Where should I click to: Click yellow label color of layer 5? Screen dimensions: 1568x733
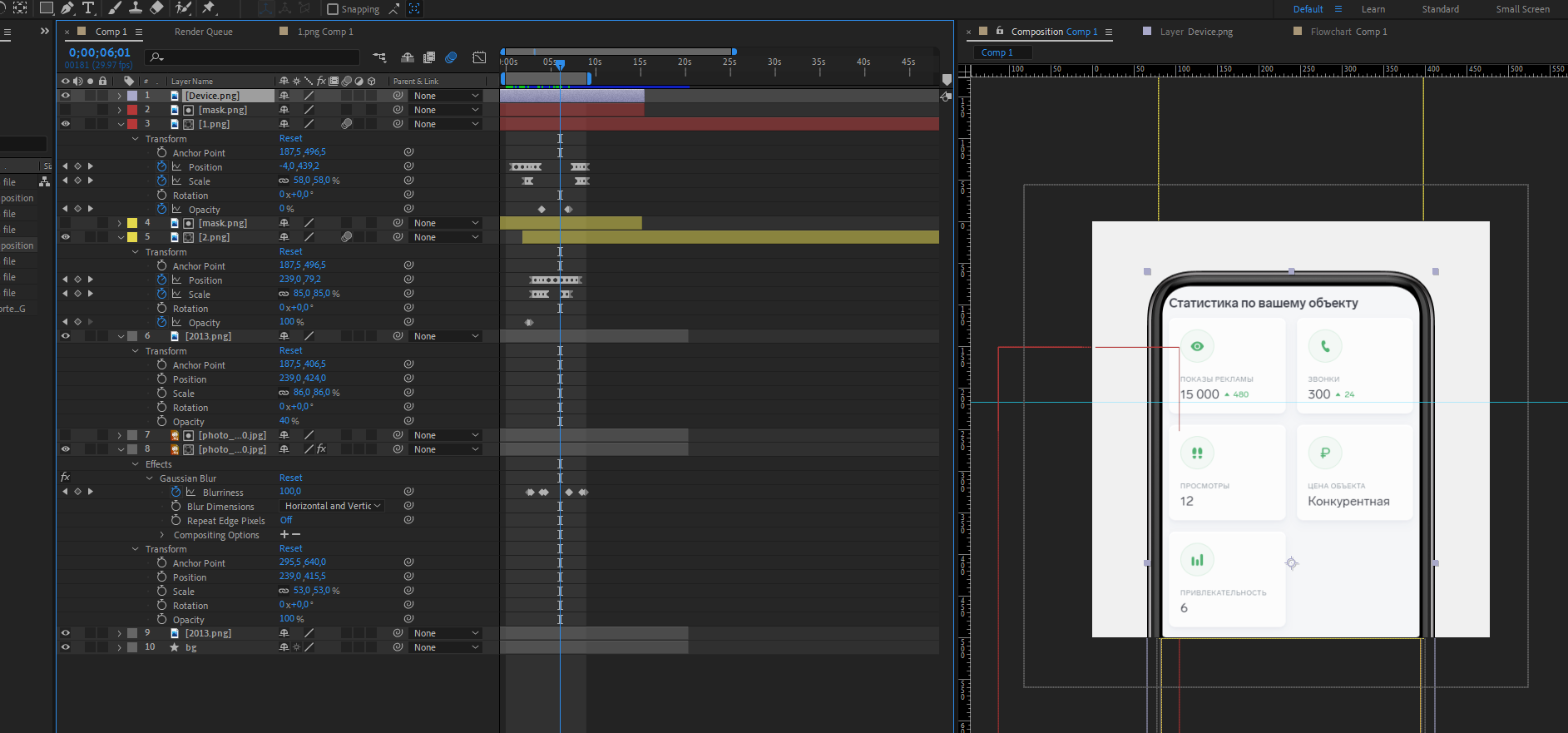pyautogui.click(x=132, y=237)
